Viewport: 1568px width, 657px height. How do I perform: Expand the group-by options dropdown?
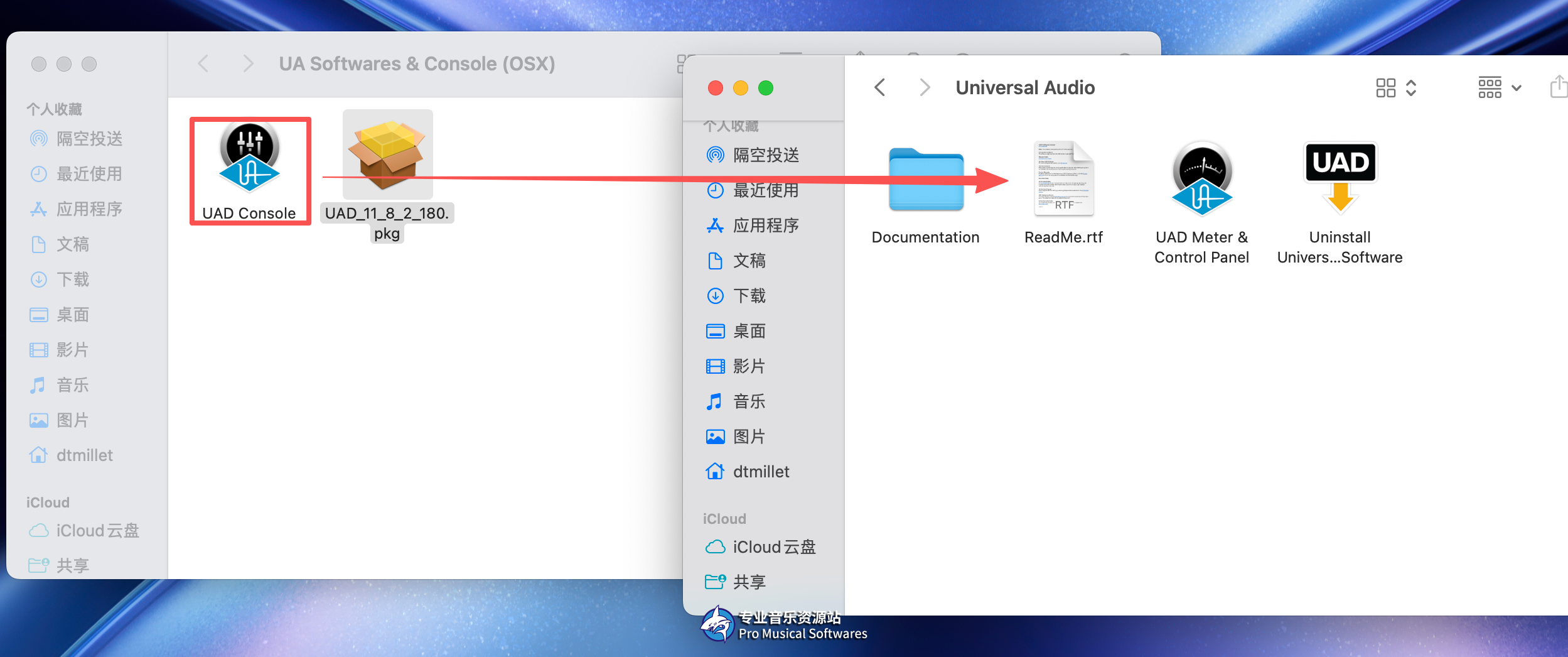(1499, 88)
